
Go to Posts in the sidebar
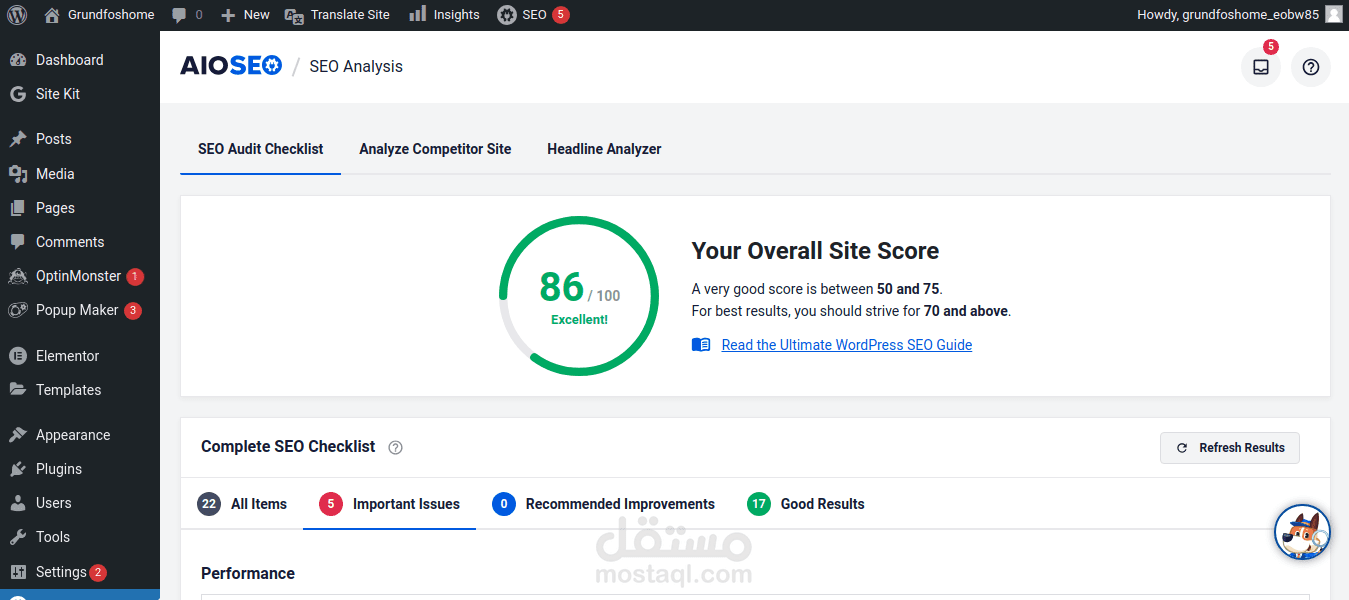[80, 139]
